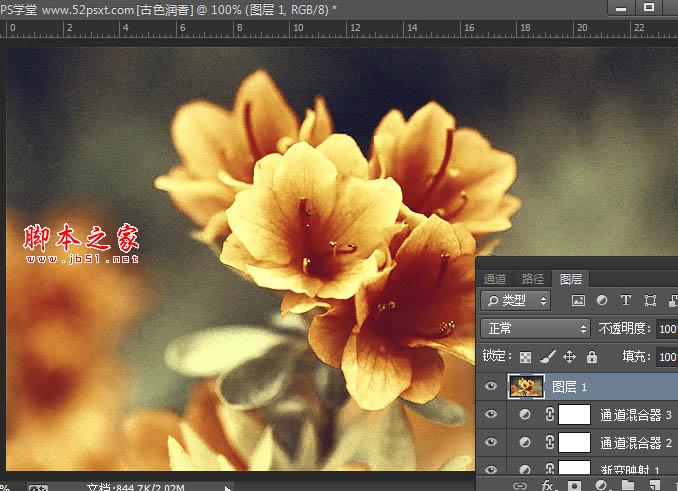Click adjustment icon of 渐变映射 1
Screen dimensions: 678x491
525,469
